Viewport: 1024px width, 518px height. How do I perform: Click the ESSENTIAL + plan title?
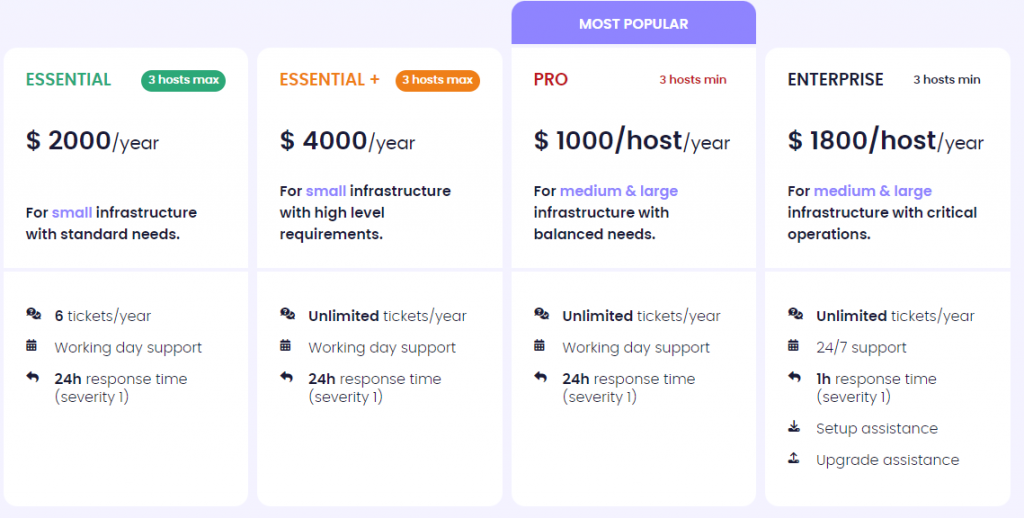click(329, 80)
